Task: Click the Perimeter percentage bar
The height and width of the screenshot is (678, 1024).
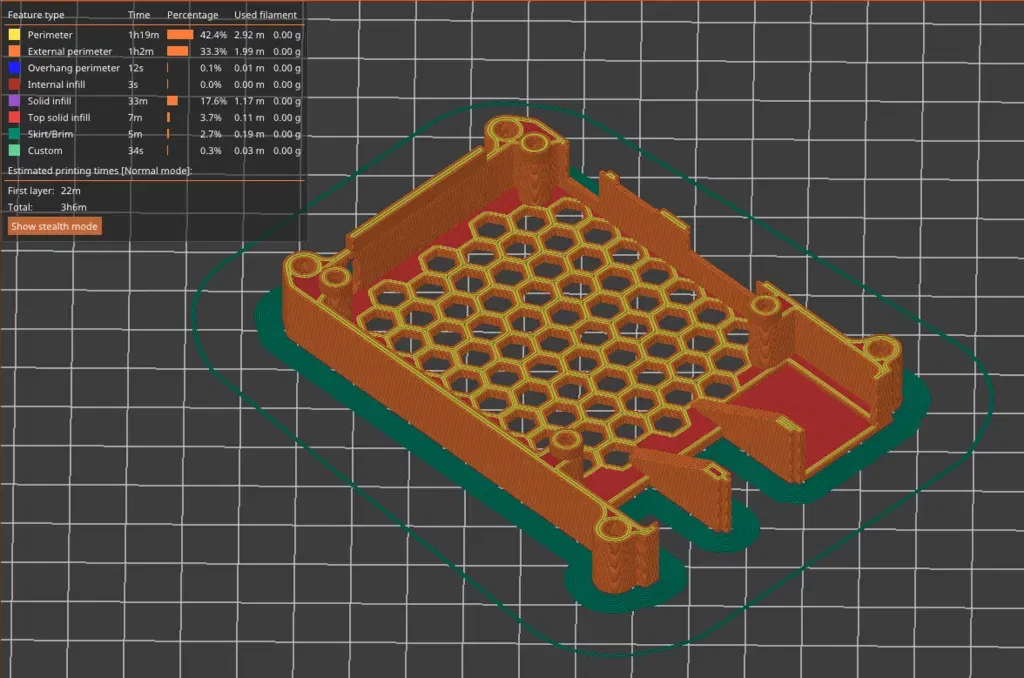Action: pos(180,35)
